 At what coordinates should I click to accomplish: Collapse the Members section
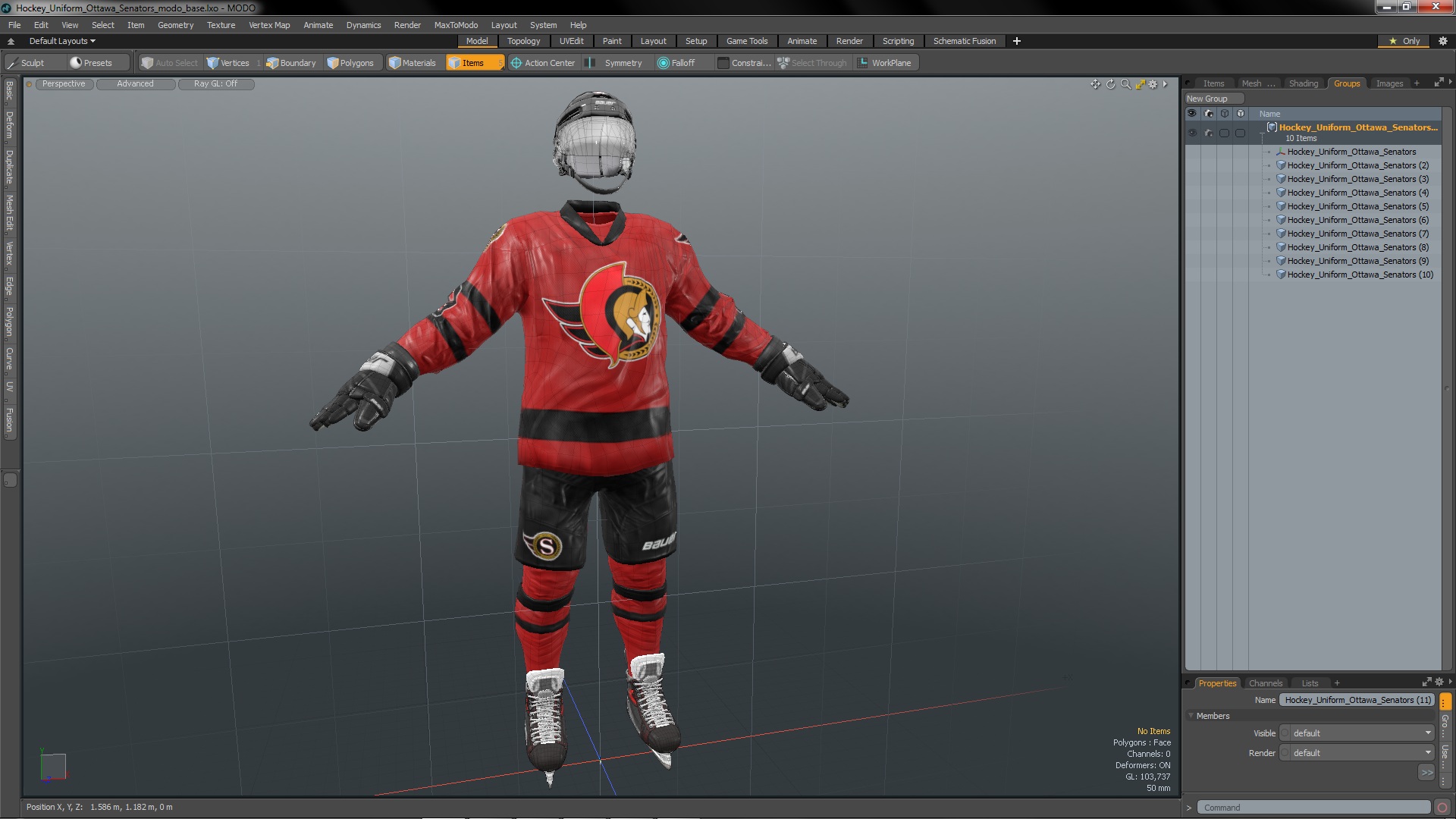pos(1191,716)
